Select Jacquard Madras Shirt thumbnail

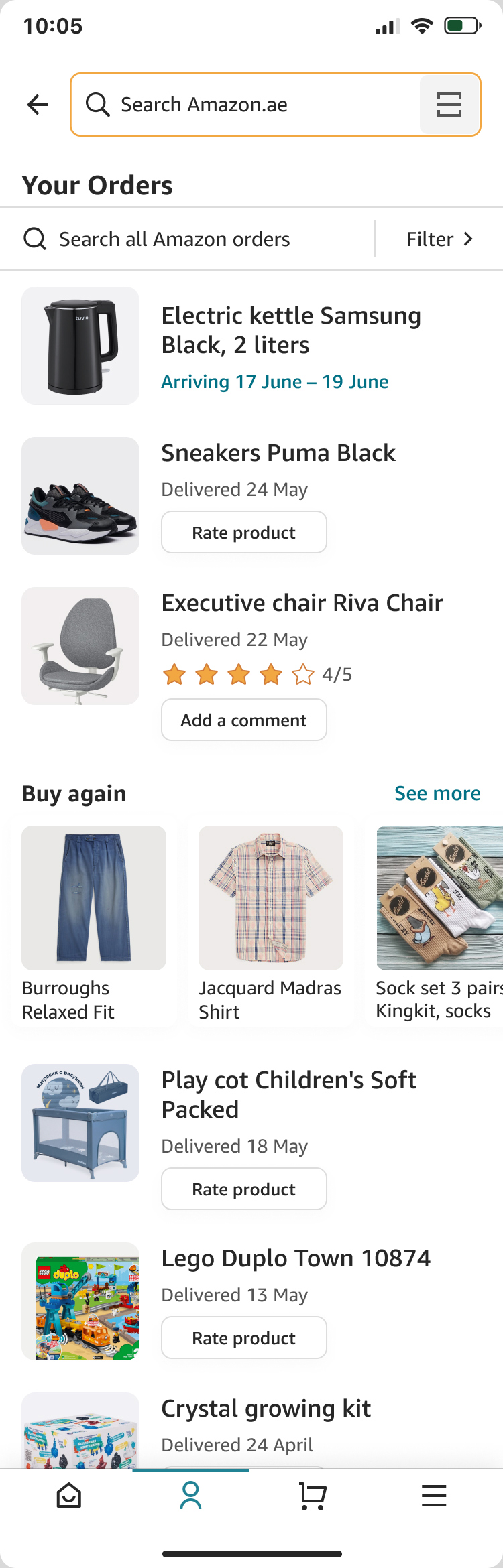271,898
